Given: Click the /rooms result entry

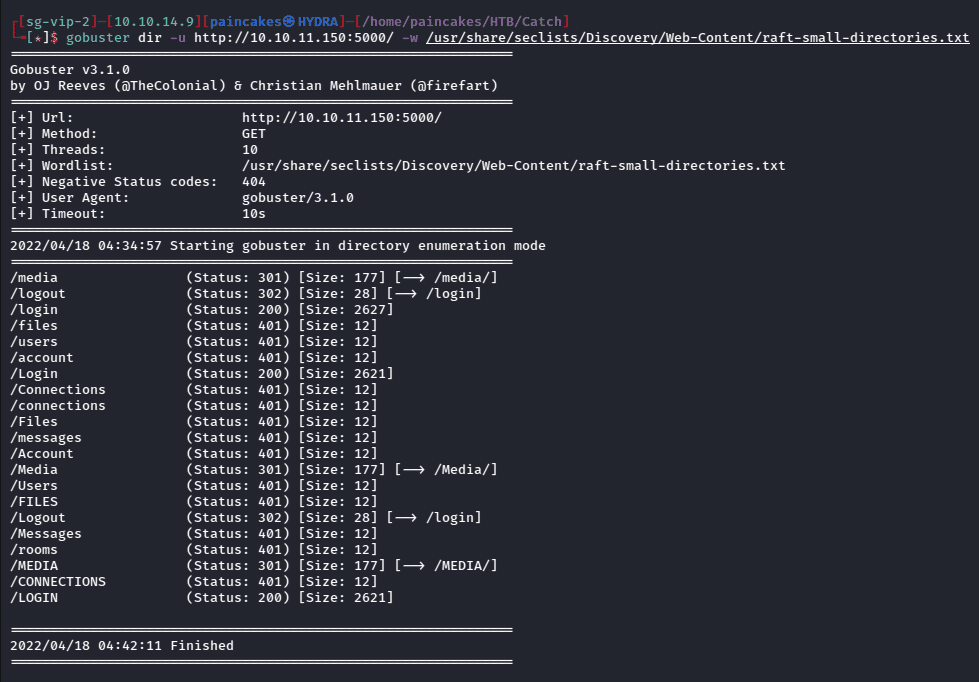Looking at the screenshot, I should (194, 550).
